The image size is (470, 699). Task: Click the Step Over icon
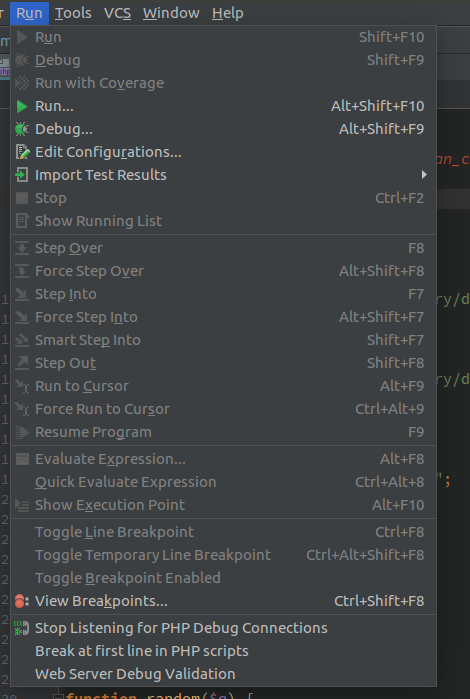pos(22,248)
